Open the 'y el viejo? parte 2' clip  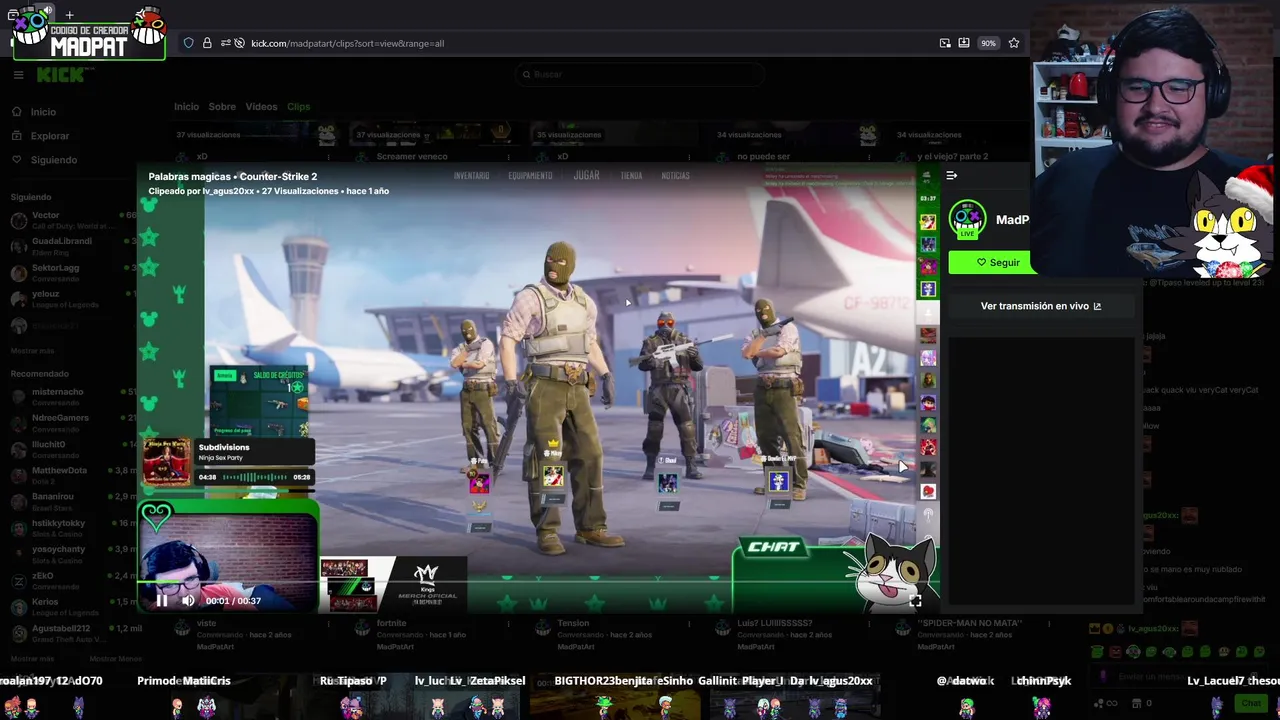[x=953, y=156]
